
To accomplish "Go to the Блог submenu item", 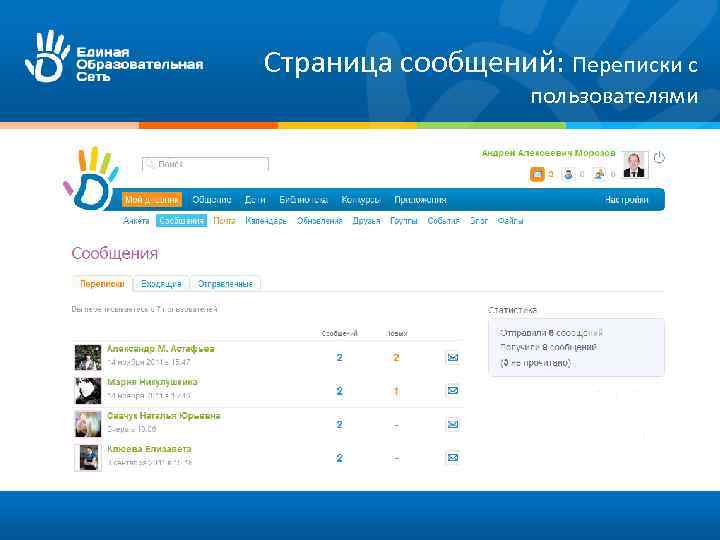I will [x=478, y=221].
